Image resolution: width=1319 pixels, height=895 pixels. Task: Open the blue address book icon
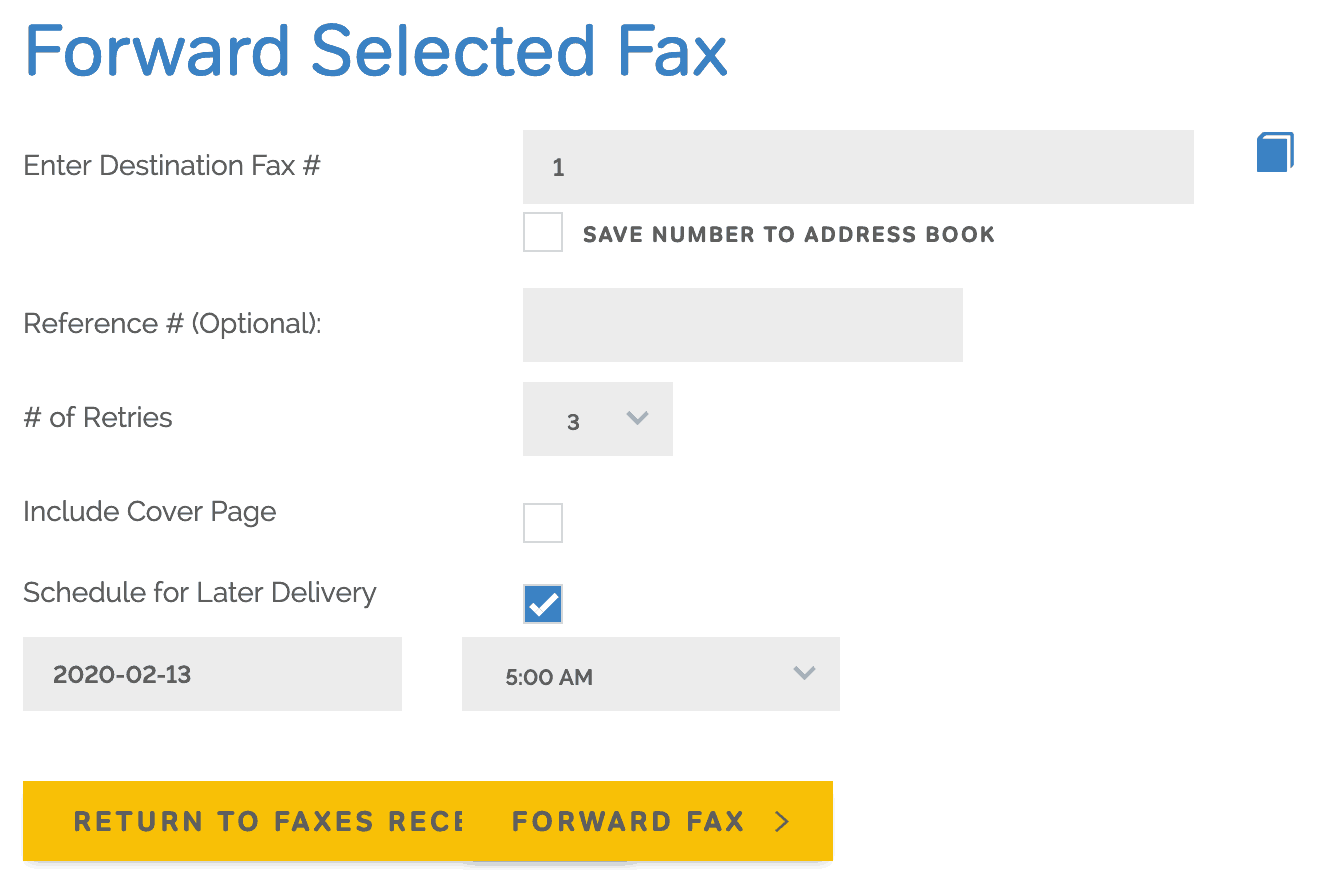click(1274, 152)
